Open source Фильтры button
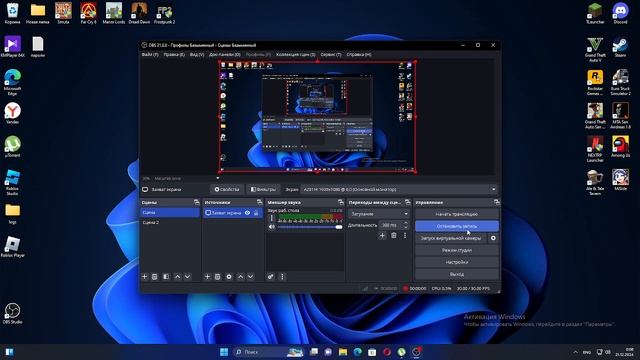 (263, 189)
